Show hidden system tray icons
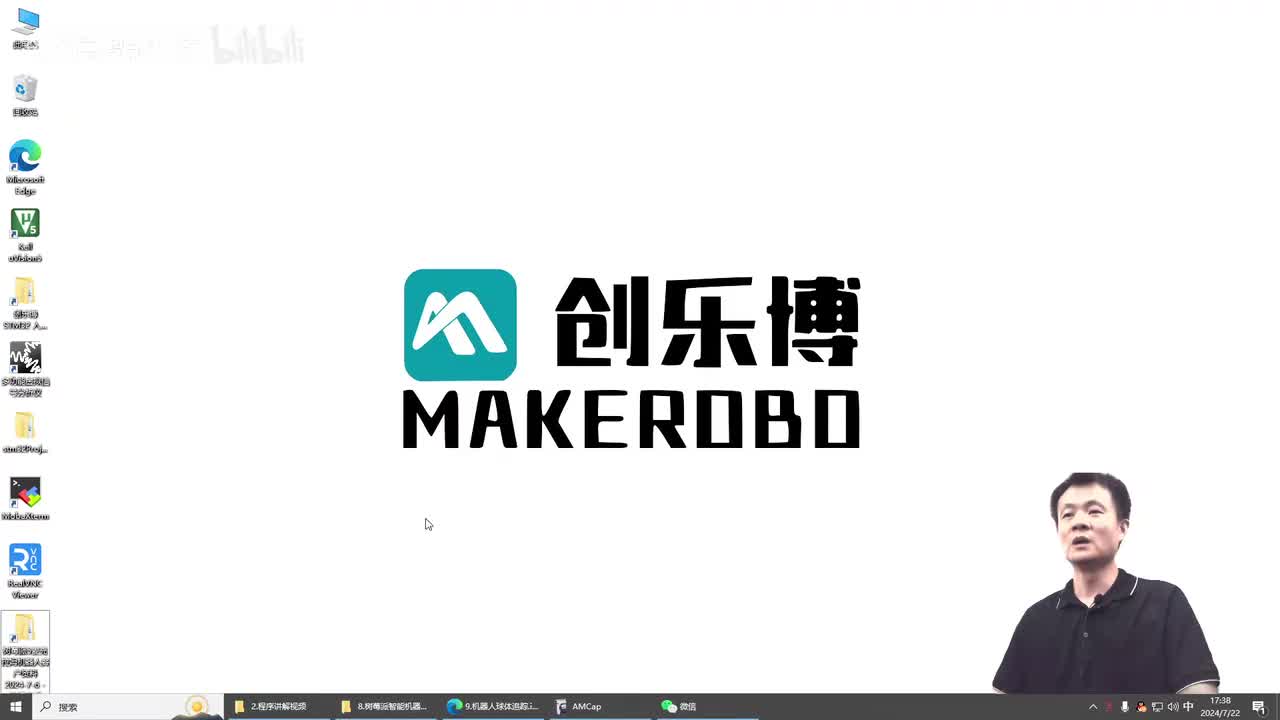The image size is (1280, 720). point(1092,707)
